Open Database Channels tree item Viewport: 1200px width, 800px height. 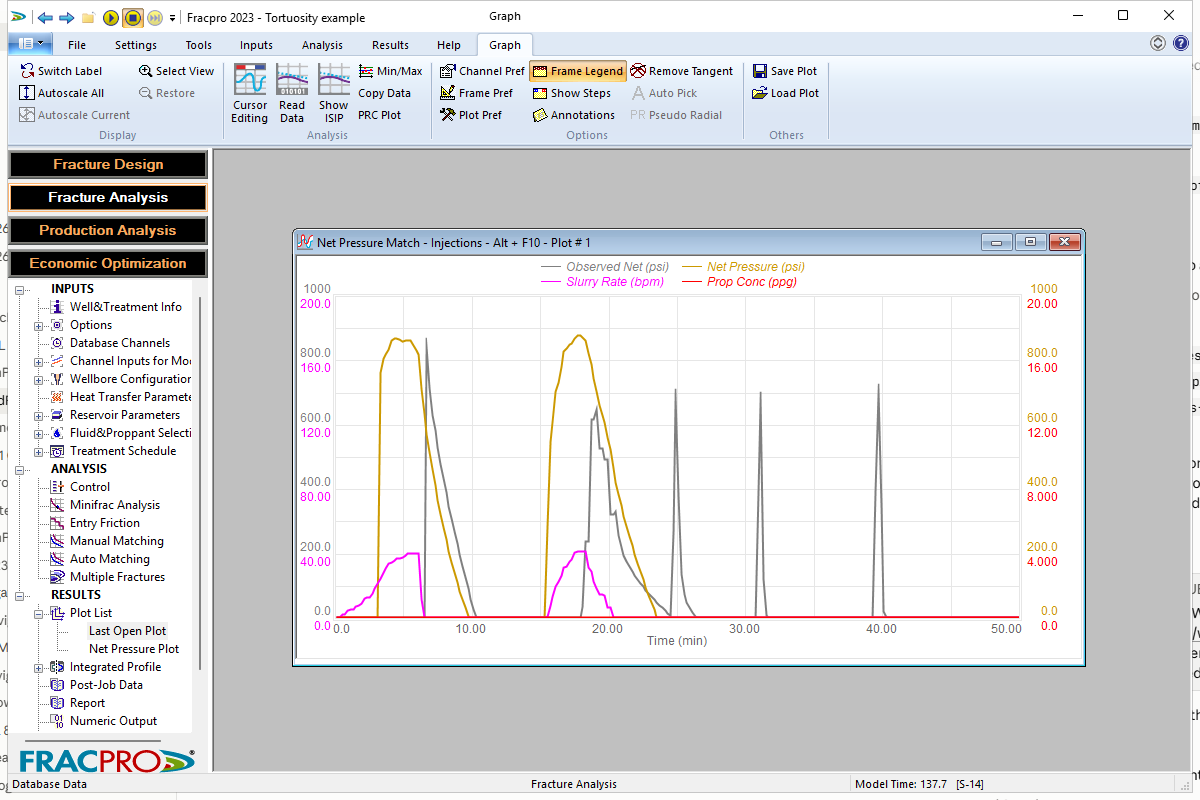click(120, 343)
